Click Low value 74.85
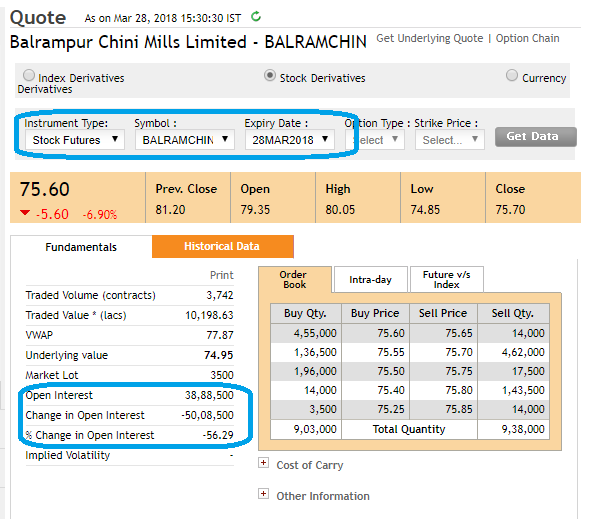This screenshot has height=519, width=589. [x=425, y=210]
